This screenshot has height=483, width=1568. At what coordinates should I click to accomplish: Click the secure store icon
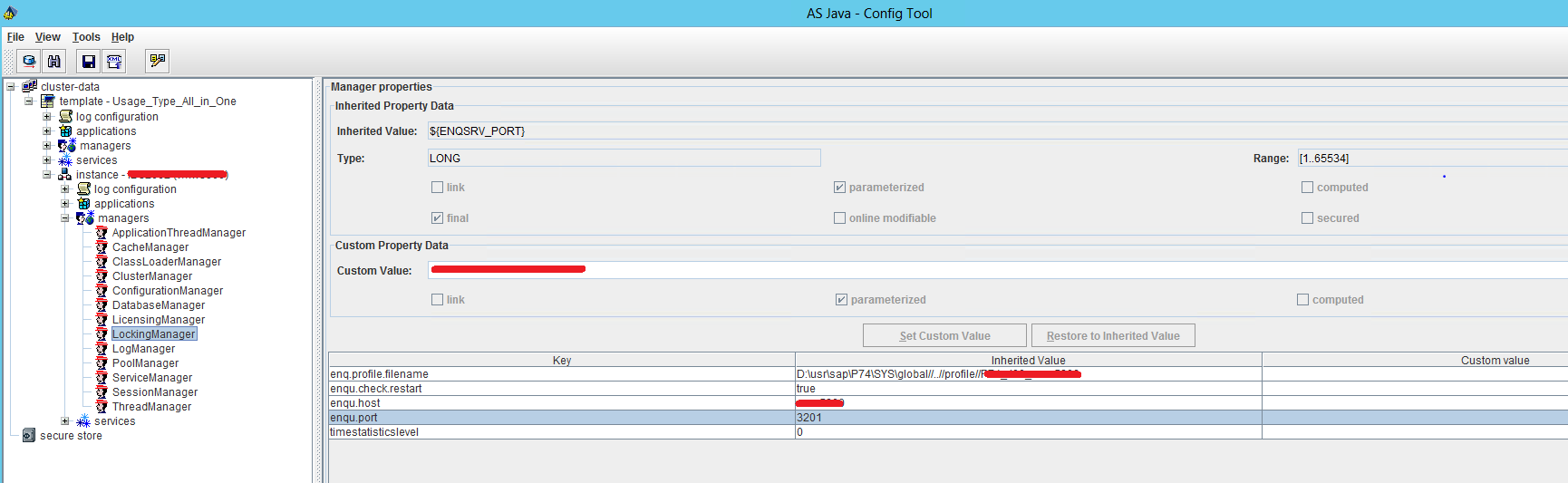[29, 435]
